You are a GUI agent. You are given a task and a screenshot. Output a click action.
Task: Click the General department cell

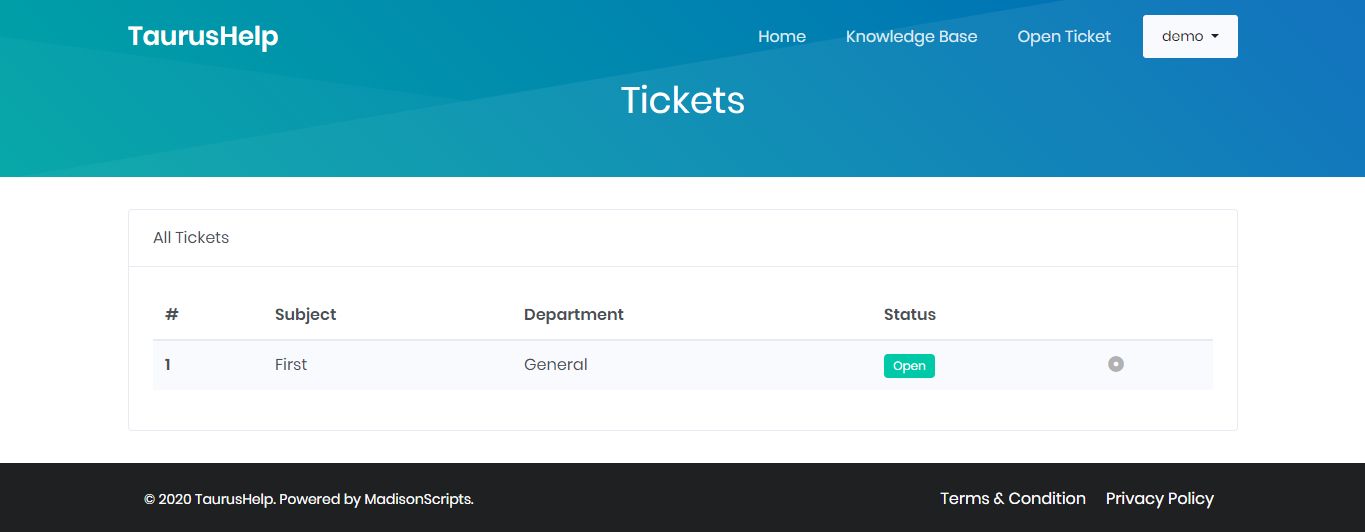click(x=556, y=365)
